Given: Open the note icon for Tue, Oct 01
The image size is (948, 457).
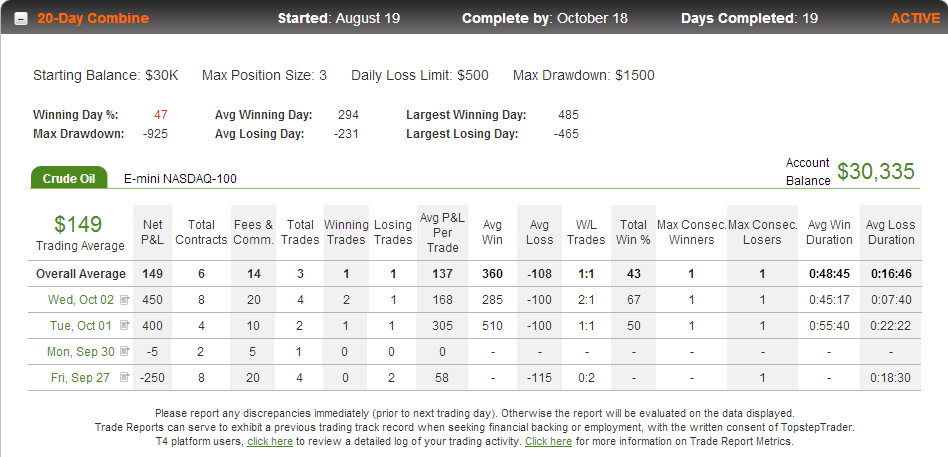Looking at the screenshot, I should 125,325.
